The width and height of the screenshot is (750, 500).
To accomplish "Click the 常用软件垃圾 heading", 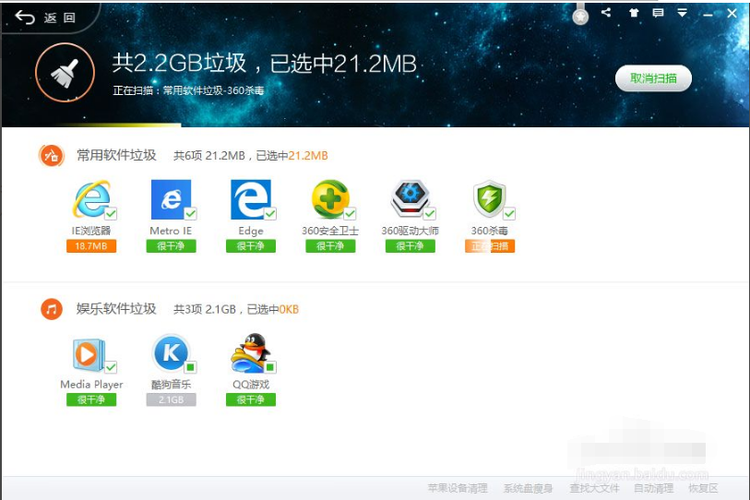I will point(116,155).
